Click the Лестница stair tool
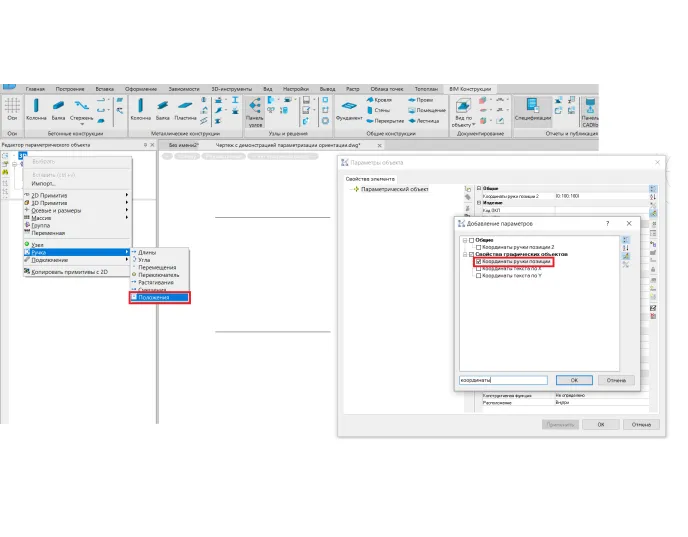688x537 pixels. [x=423, y=121]
